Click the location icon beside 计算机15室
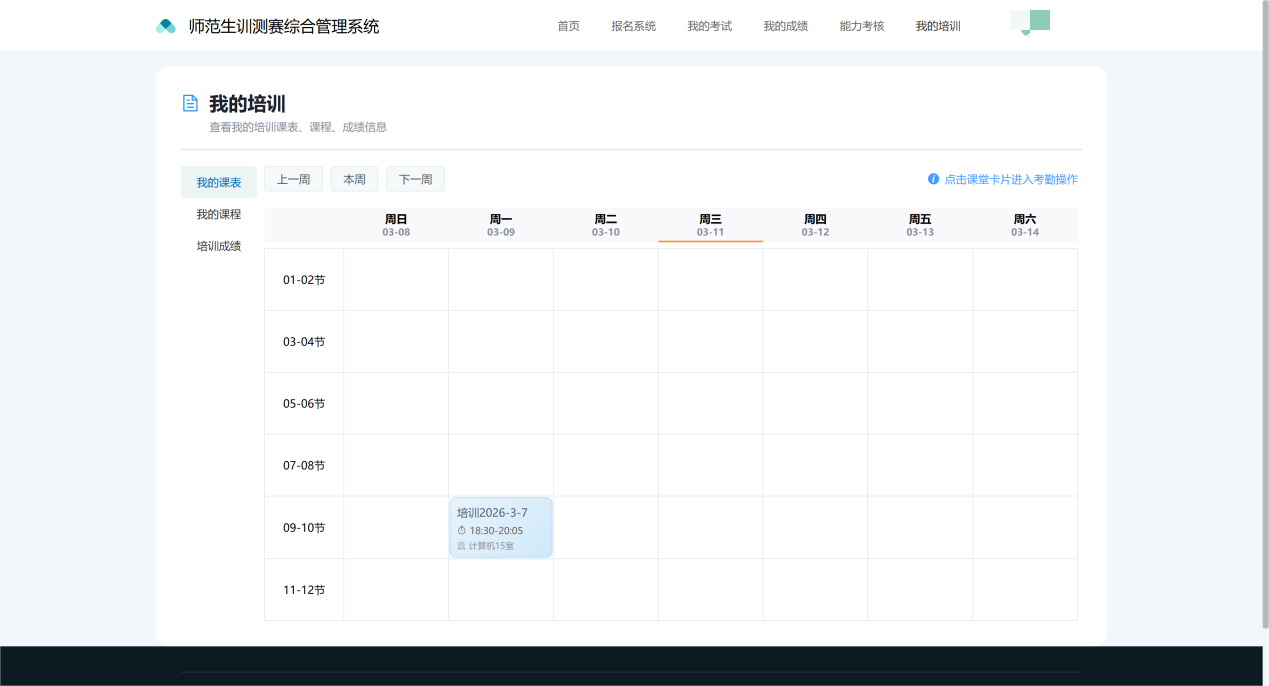The image size is (1269, 686). point(461,546)
